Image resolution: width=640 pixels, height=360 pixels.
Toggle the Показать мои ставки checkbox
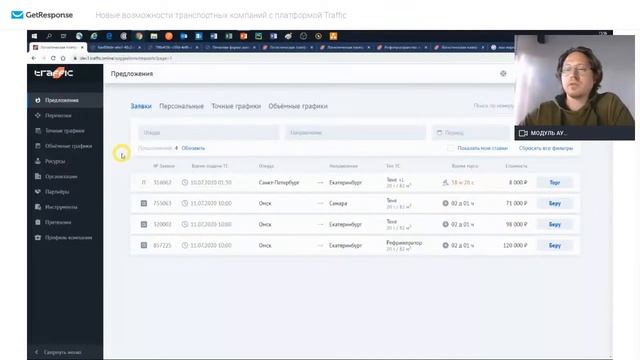coord(450,148)
